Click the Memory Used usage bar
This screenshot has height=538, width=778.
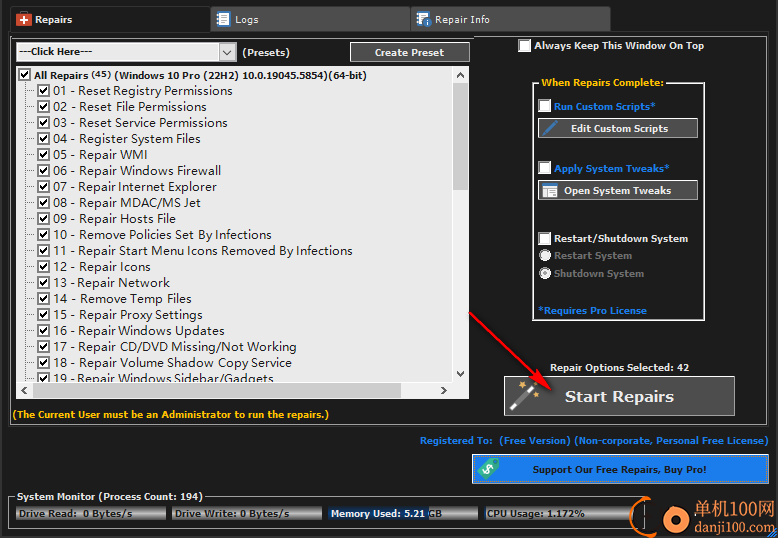tap(403, 514)
